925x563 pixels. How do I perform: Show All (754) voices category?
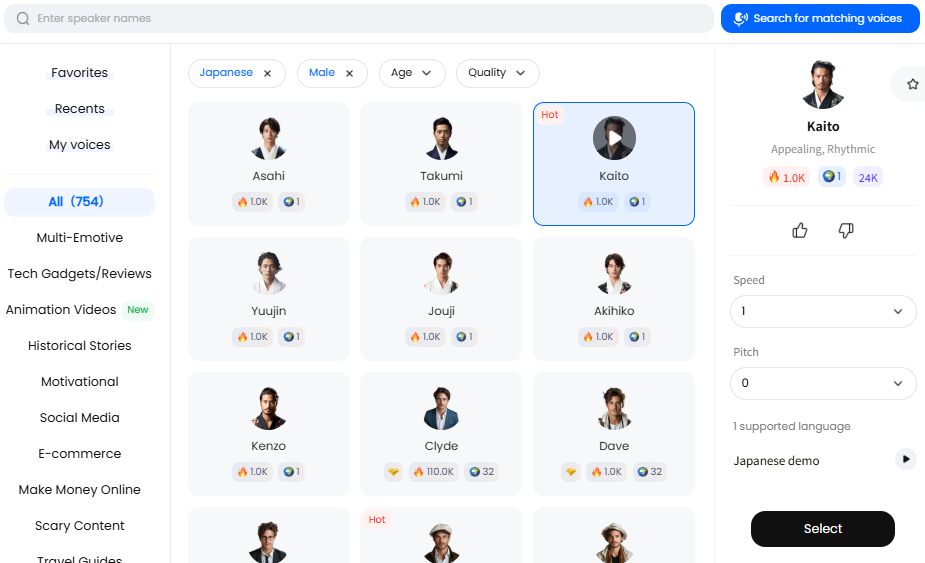80,202
